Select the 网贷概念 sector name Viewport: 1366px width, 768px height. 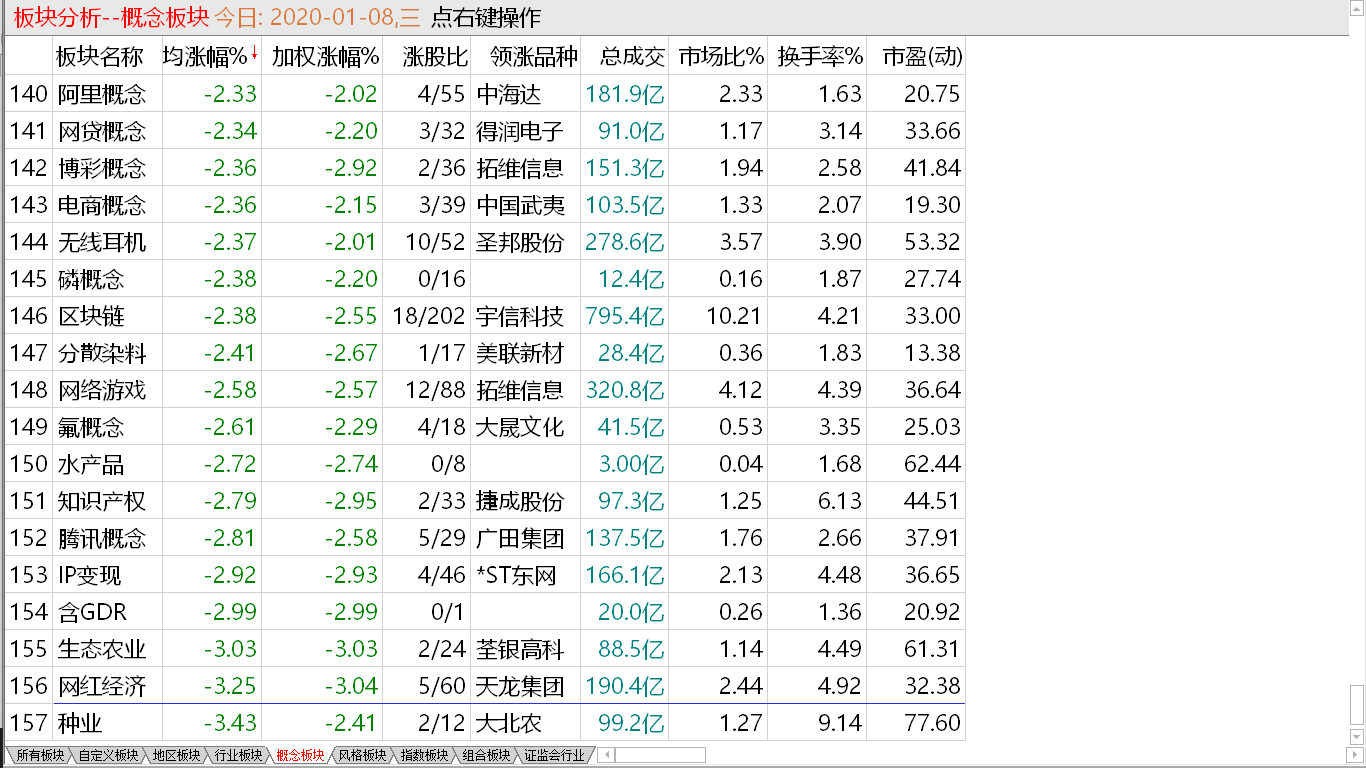tap(102, 131)
